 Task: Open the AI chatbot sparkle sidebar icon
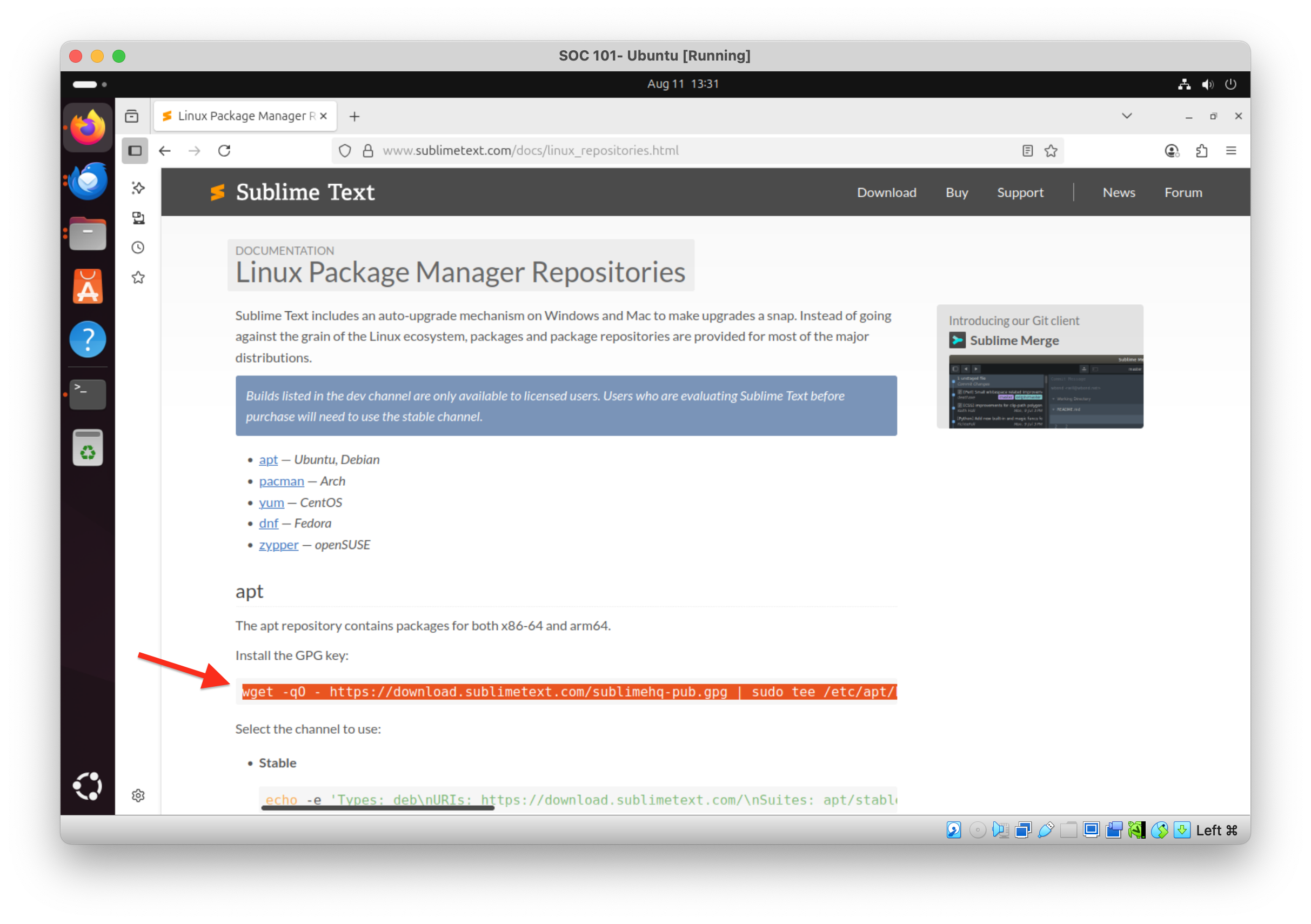pyautogui.click(x=138, y=188)
